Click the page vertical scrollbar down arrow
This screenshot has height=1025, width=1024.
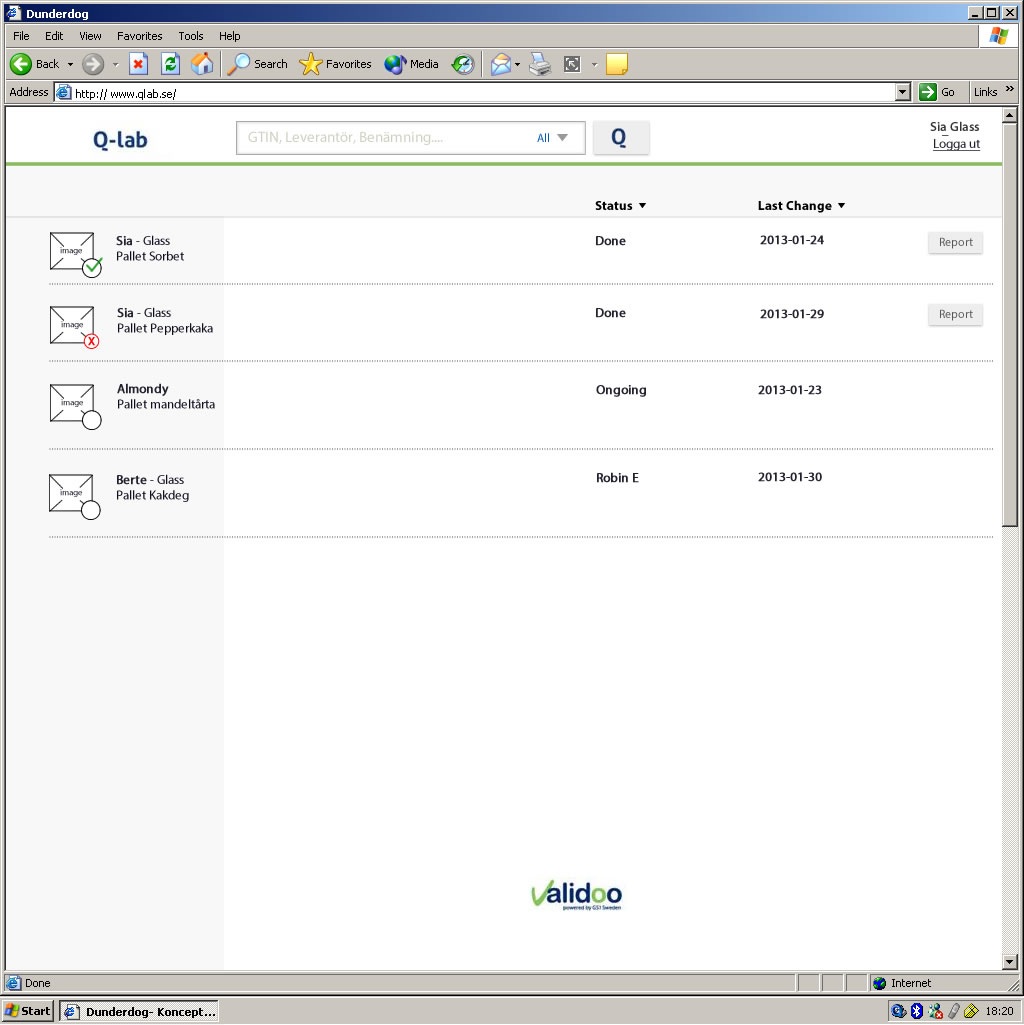coord(1009,962)
